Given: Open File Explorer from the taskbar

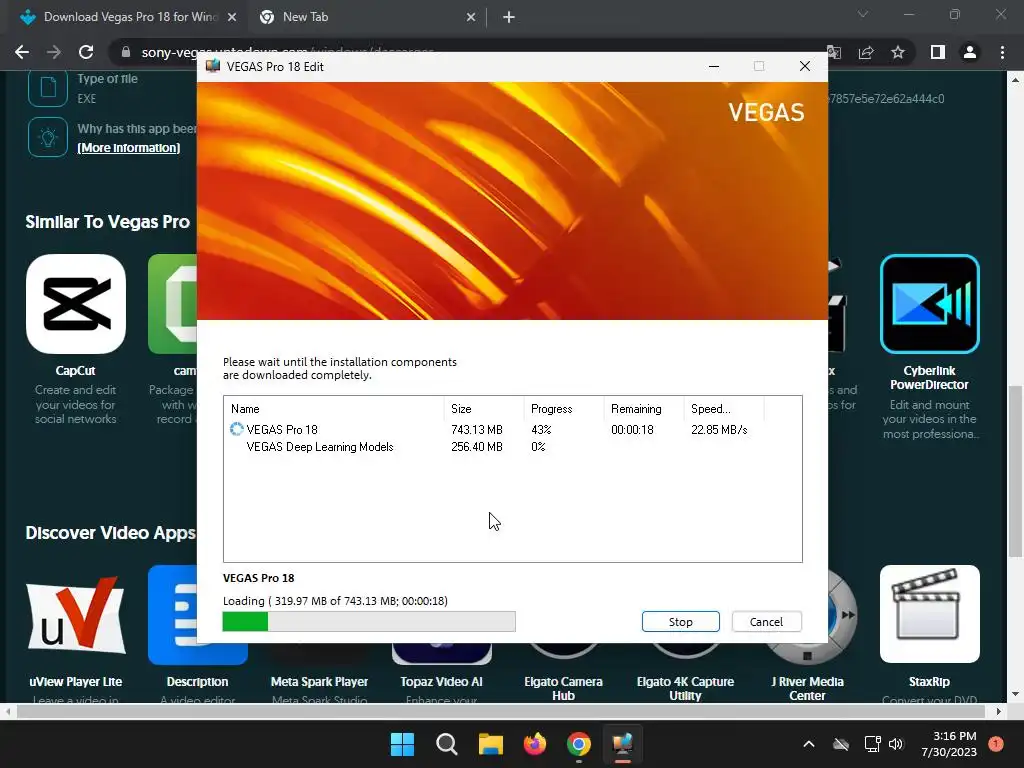Looking at the screenshot, I should (490, 744).
